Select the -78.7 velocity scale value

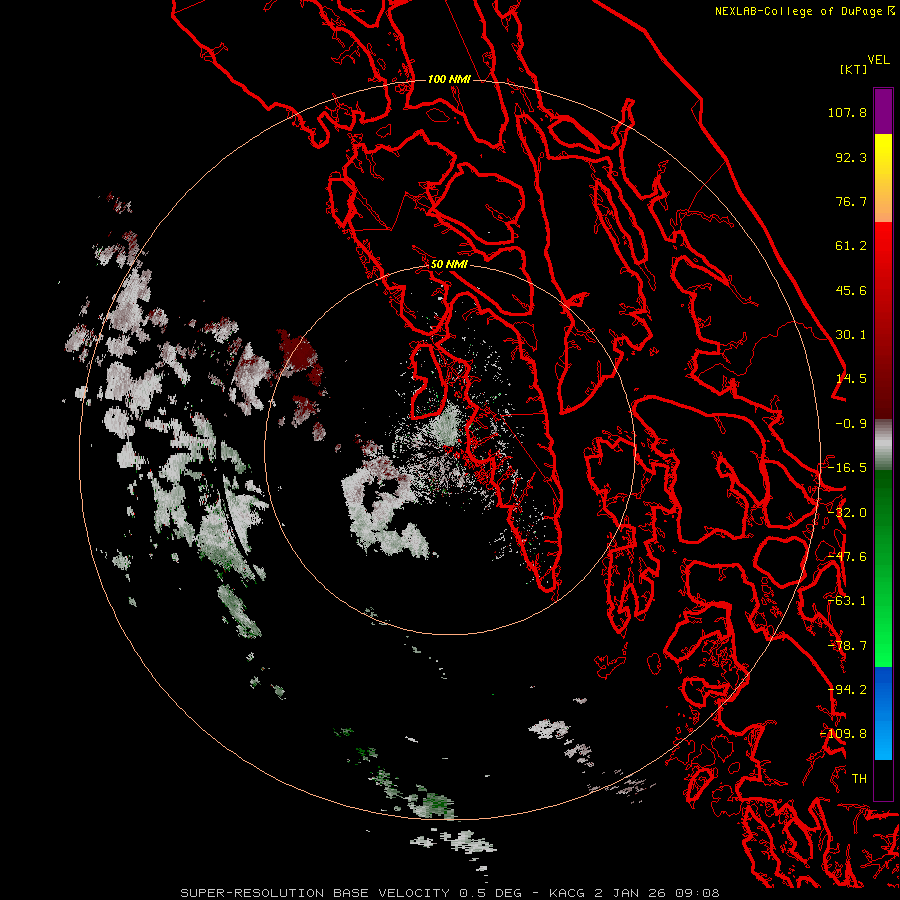[x=847, y=646]
